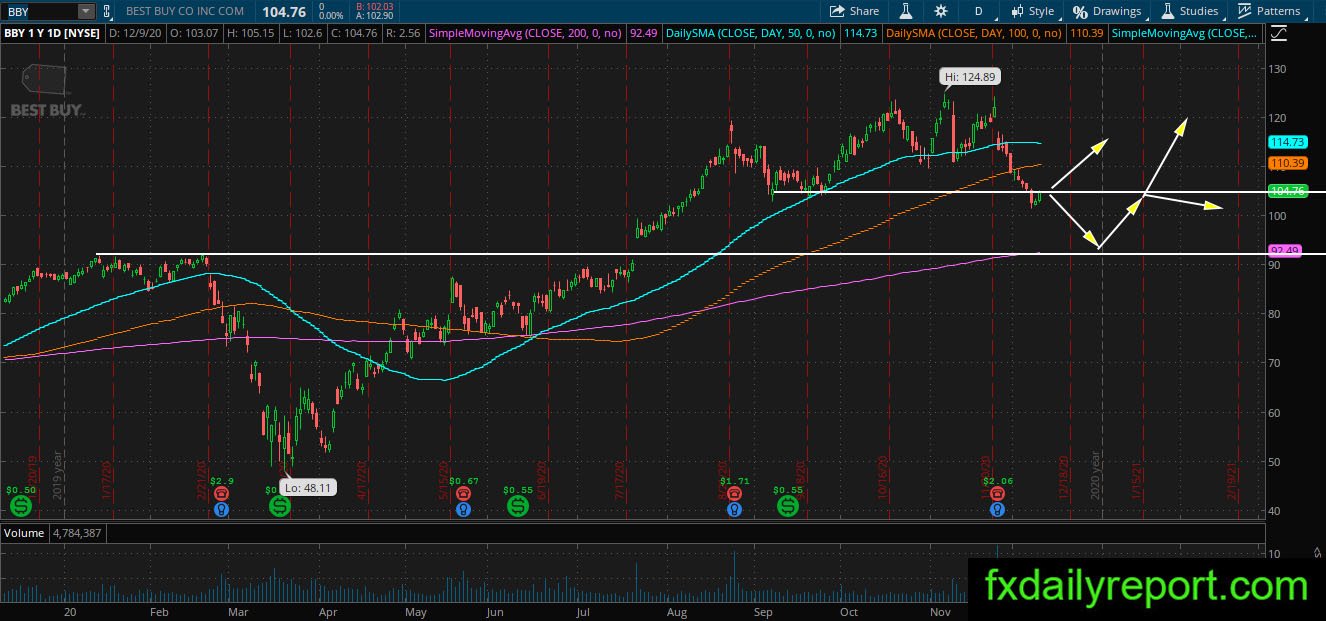The width and height of the screenshot is (1326, 621).
Task: Click the magenta 92.49 price axis tag
Action: point(1283,250)
